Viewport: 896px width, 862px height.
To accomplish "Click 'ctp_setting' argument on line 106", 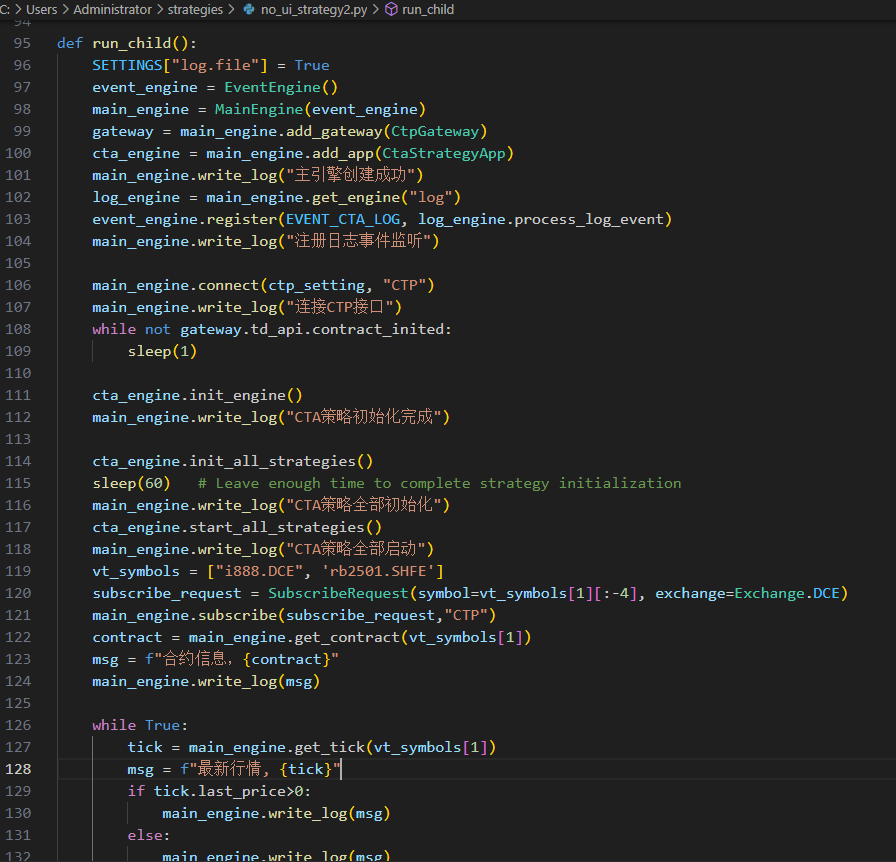I will coord(317,285).
